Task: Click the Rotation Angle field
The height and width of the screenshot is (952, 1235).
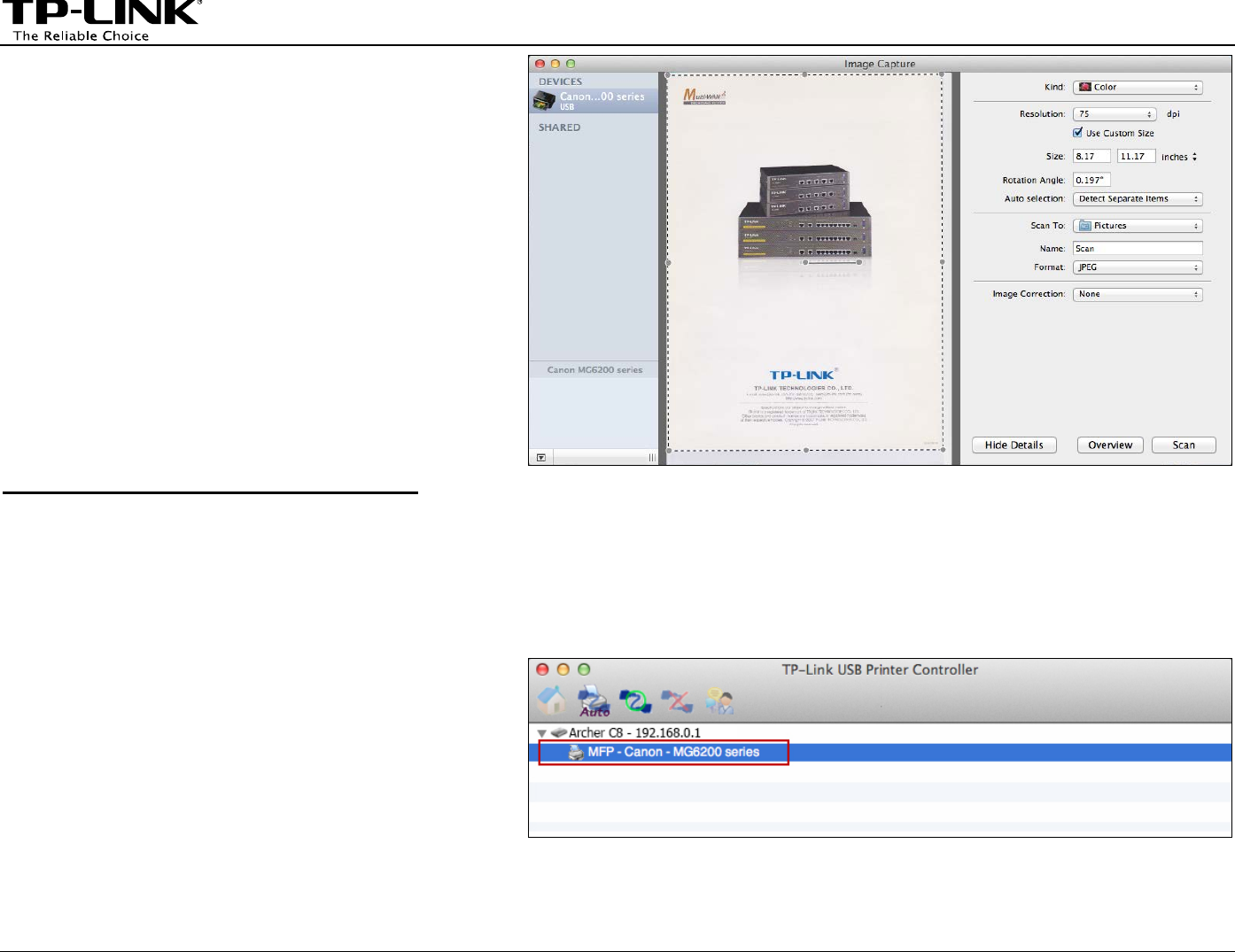Action: point(1091,180)
